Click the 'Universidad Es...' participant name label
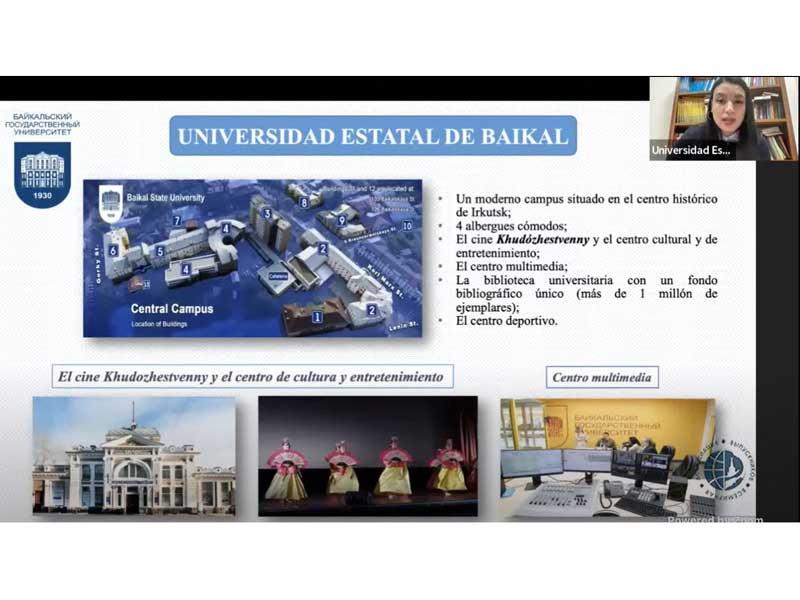The image size is (800, 600). click(691, 151)
